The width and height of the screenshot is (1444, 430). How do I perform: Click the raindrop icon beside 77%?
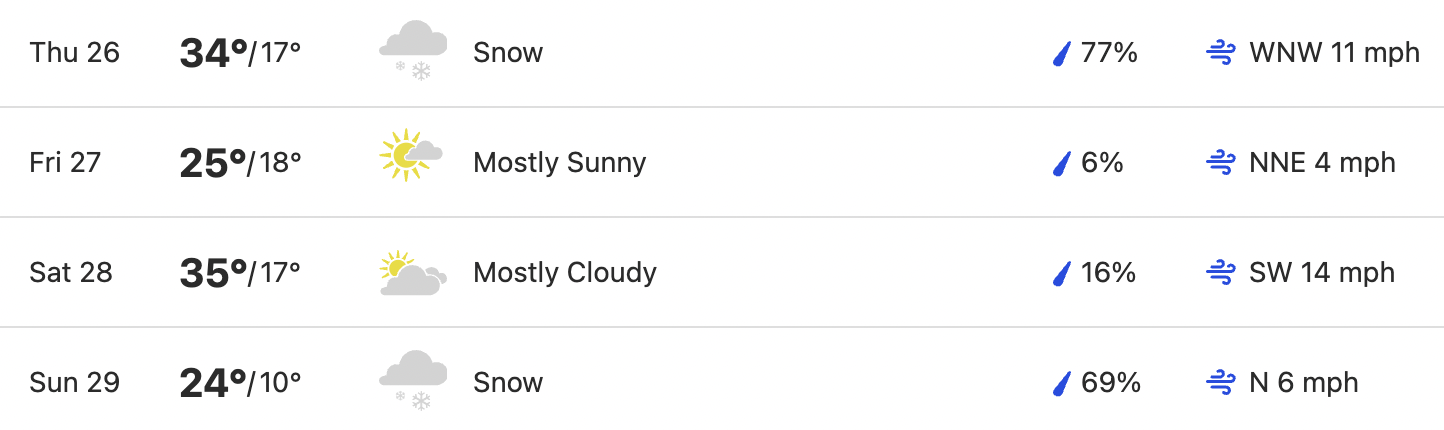(1062, 53)
